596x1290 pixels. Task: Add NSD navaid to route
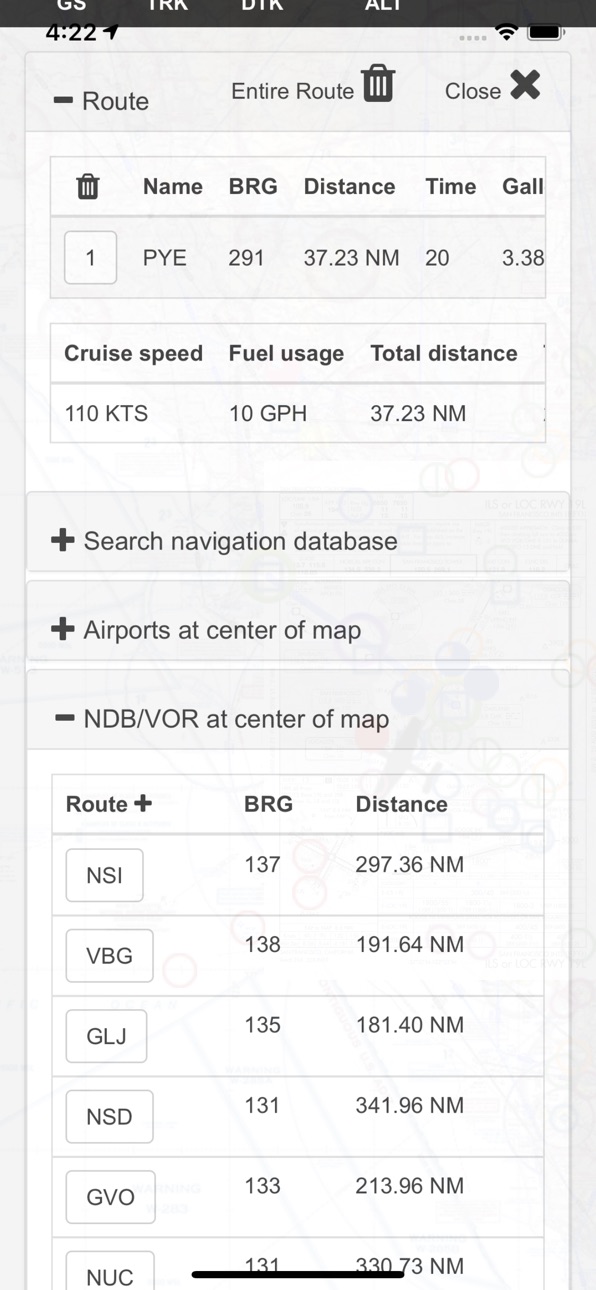coord(109,1117)
